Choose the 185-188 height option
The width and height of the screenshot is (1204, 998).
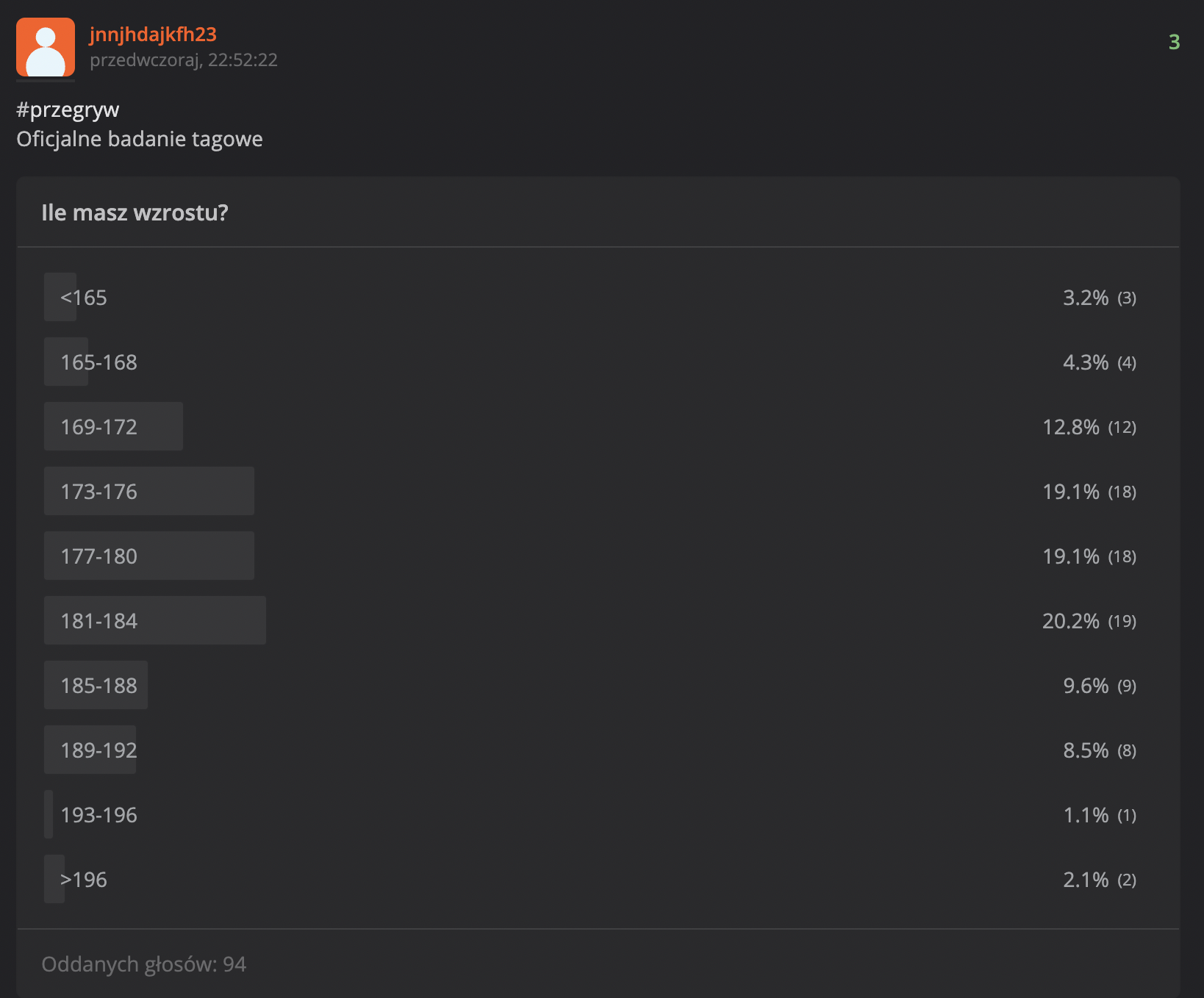98,686
